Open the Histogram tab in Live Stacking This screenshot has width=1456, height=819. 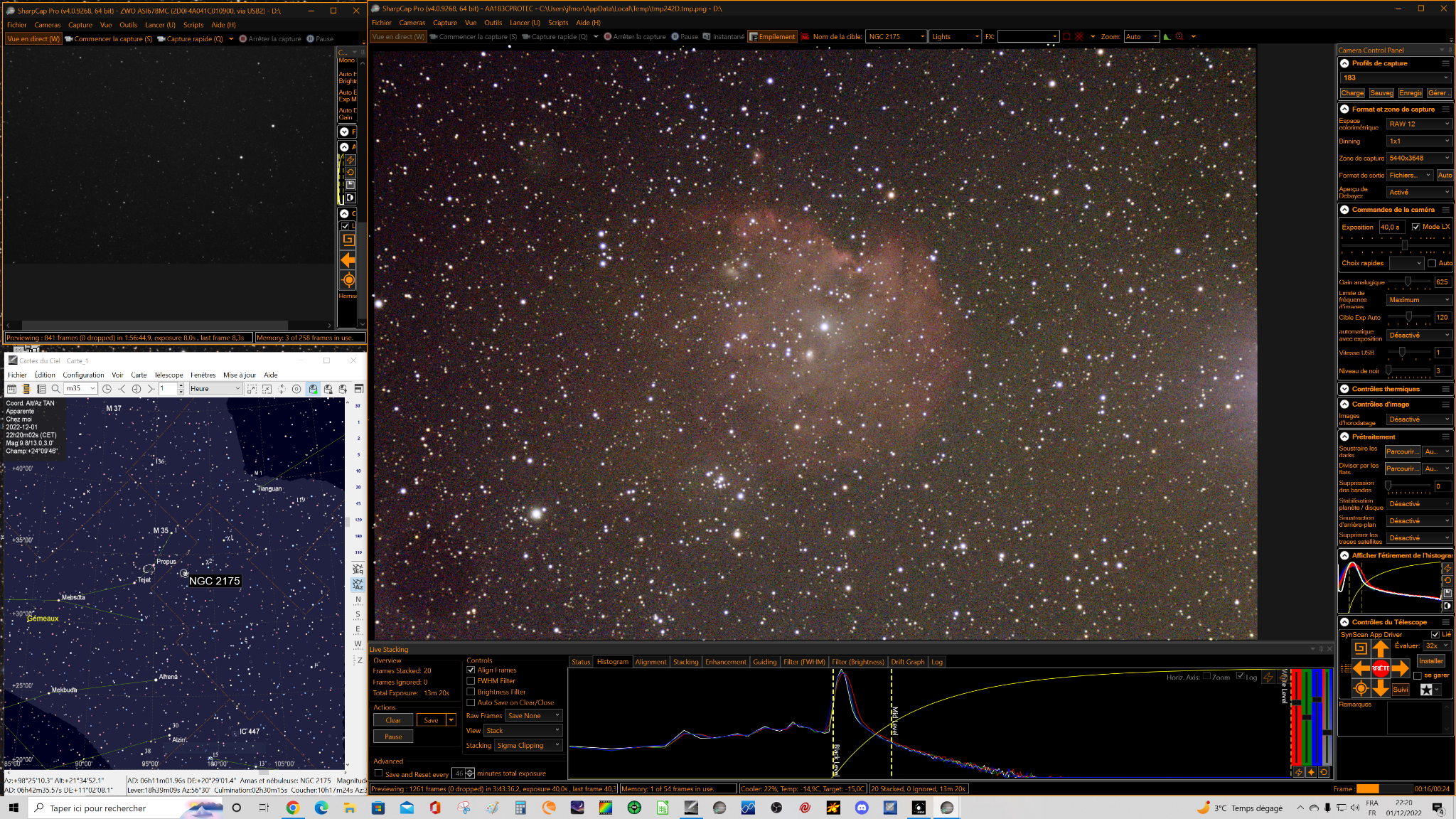tap(612, 662)
